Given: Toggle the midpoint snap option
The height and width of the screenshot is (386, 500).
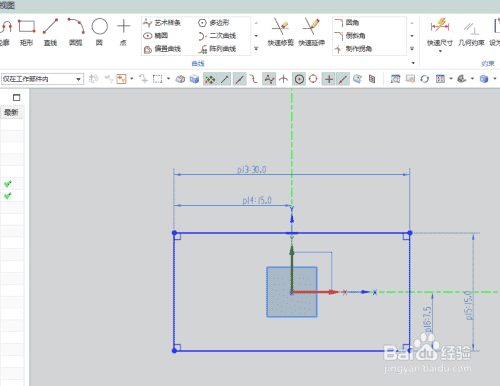Looking at the screenshot, I should point(240,79).
